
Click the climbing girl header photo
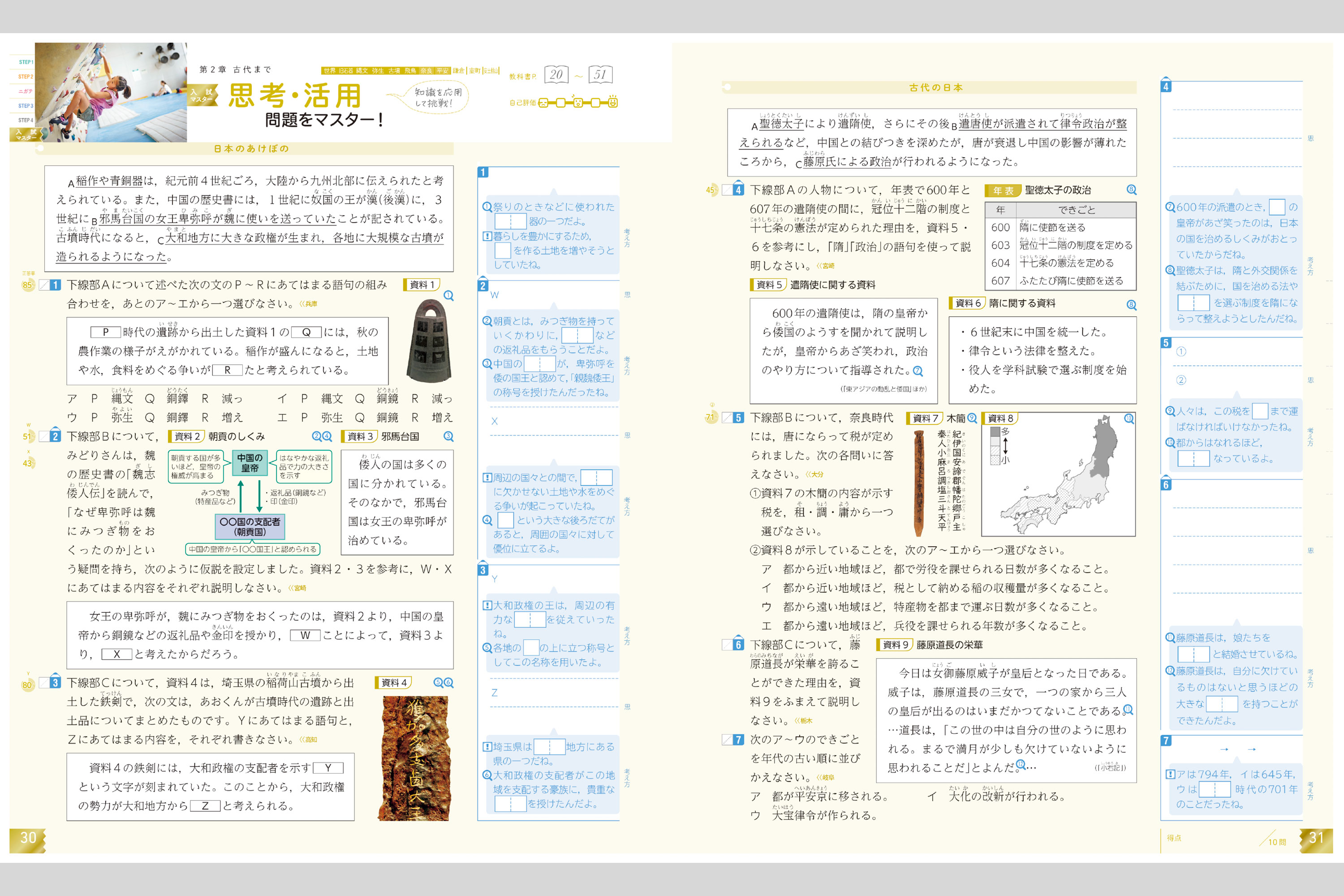(x=110, y=92)
